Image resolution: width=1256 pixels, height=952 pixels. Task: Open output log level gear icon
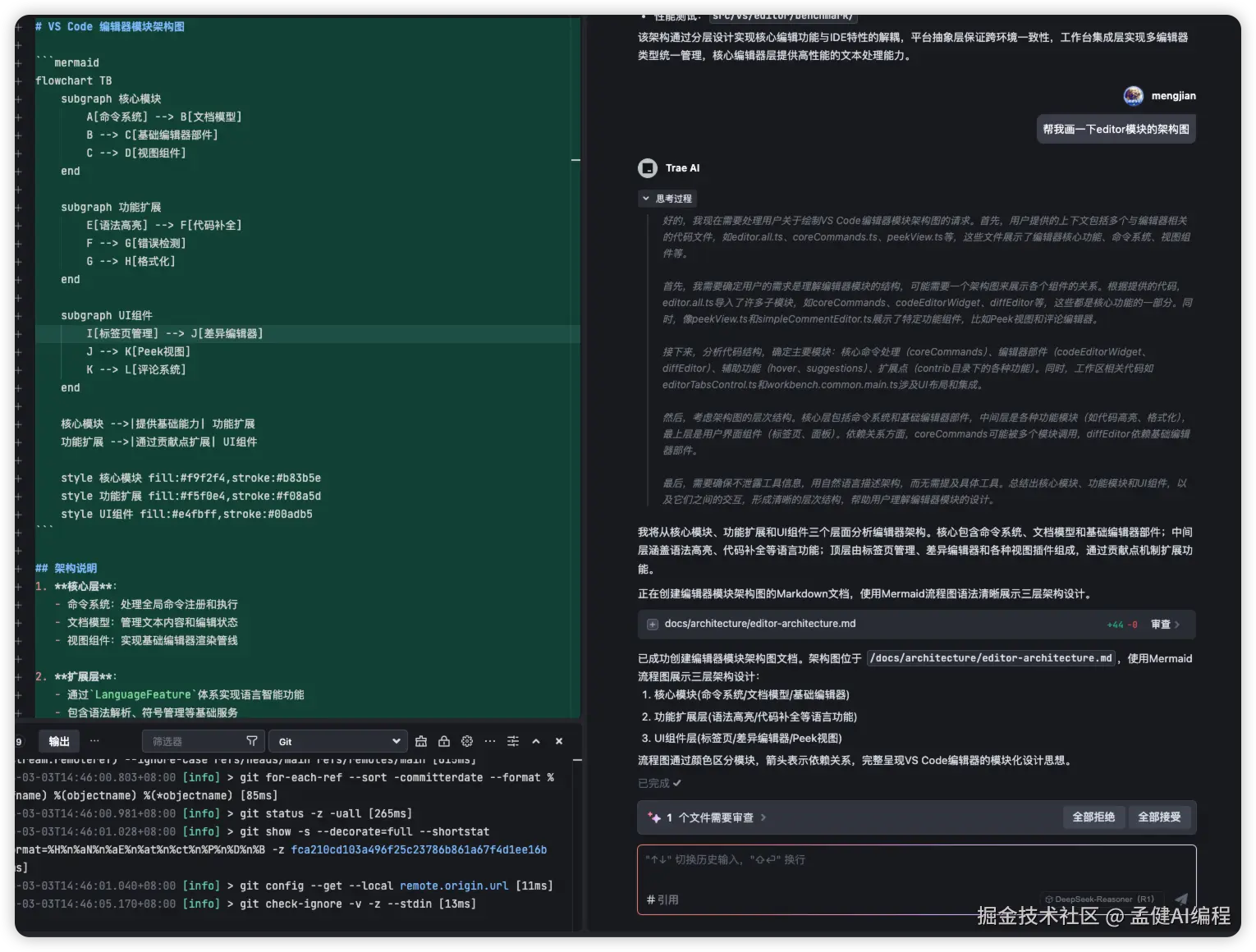pos(467,741)
